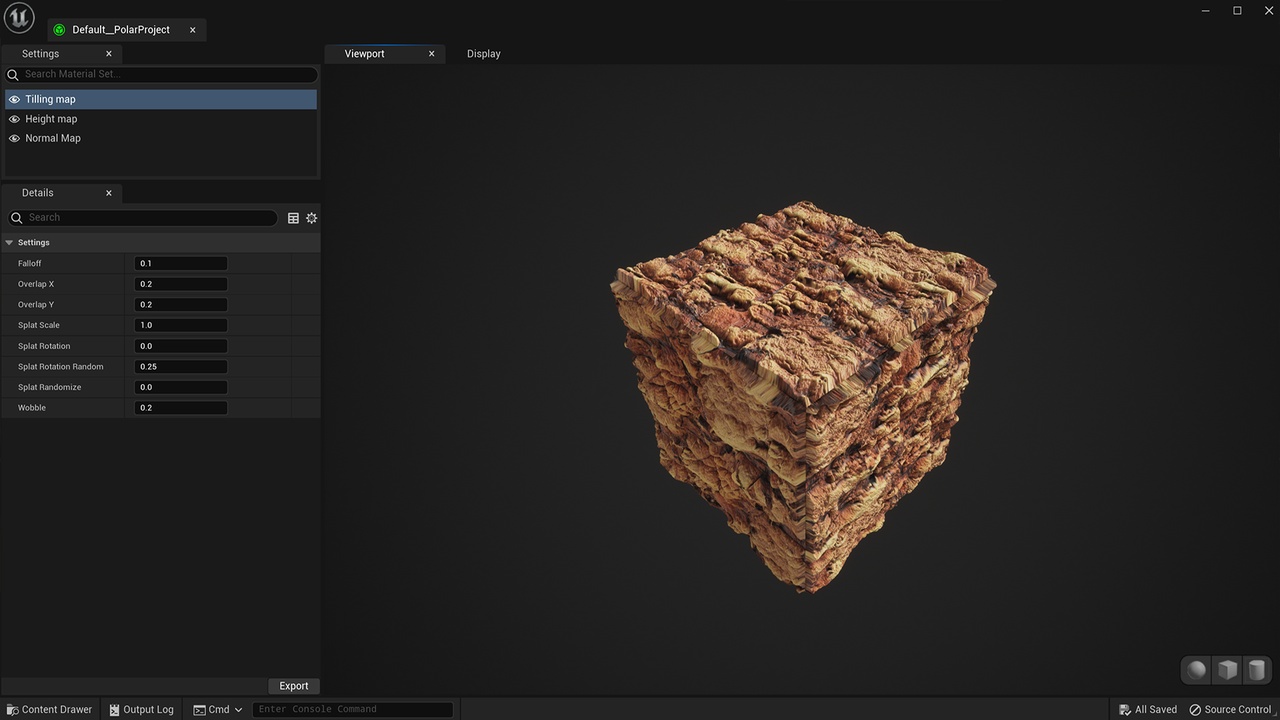Viewport: 1280px width, 720px height.
Task: Toggle visibility eye for Height map
Action: tap(14, 119)
